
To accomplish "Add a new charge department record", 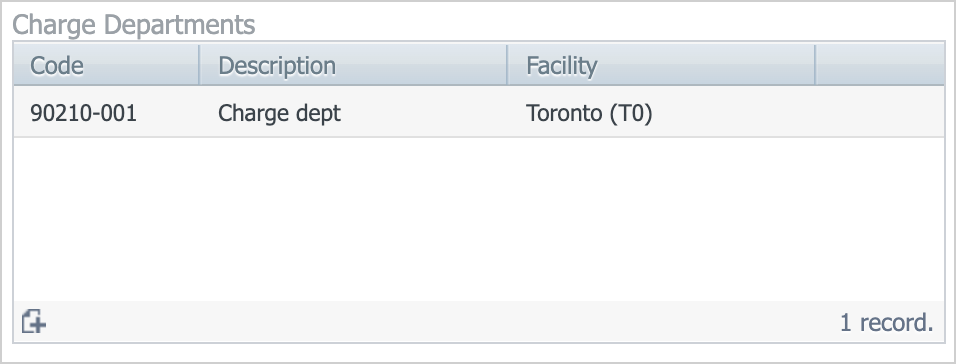I will [34, 321].
